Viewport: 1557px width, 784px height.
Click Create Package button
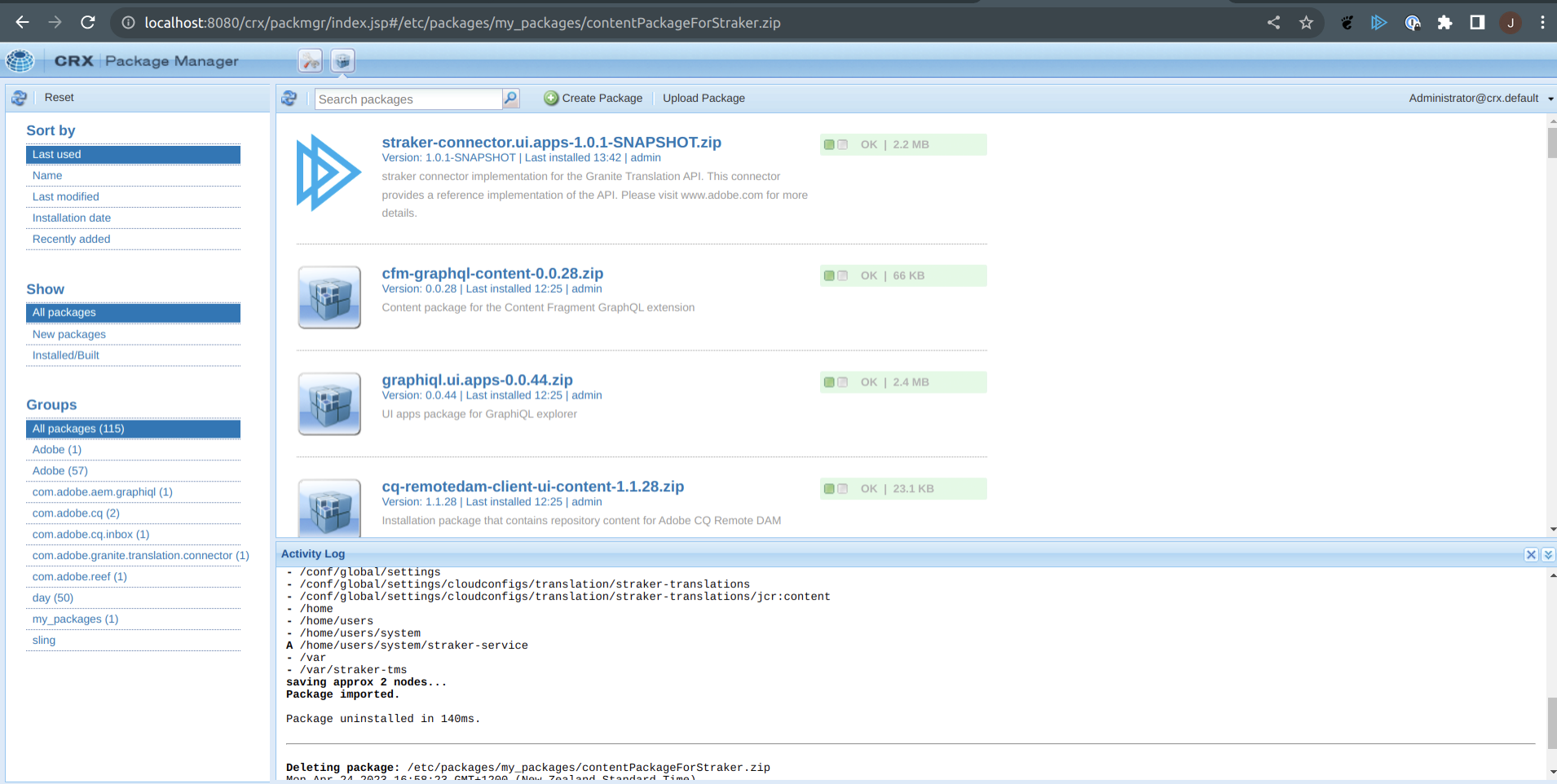point(593,99)
